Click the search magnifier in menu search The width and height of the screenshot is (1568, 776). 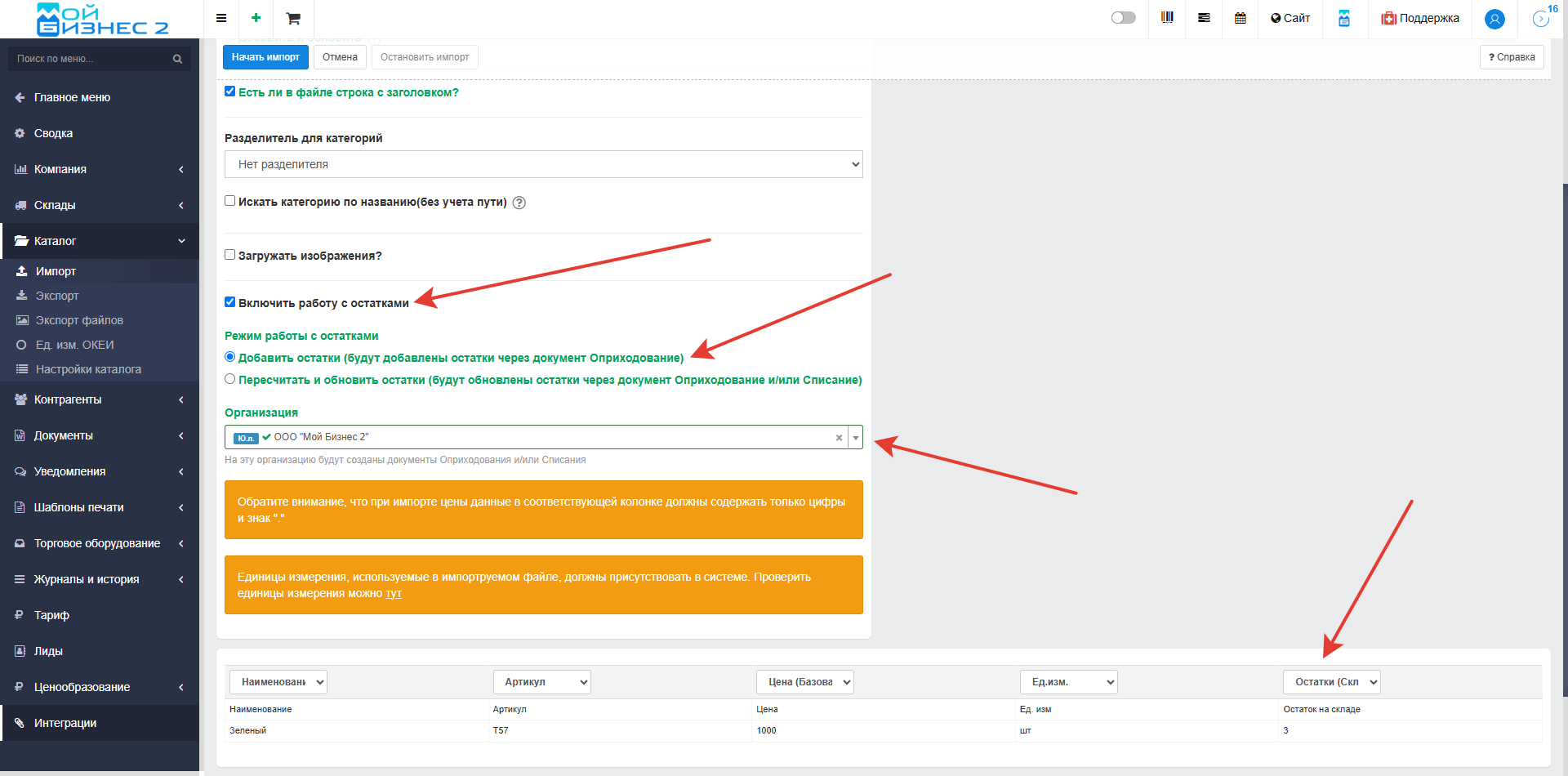(177, 59)
